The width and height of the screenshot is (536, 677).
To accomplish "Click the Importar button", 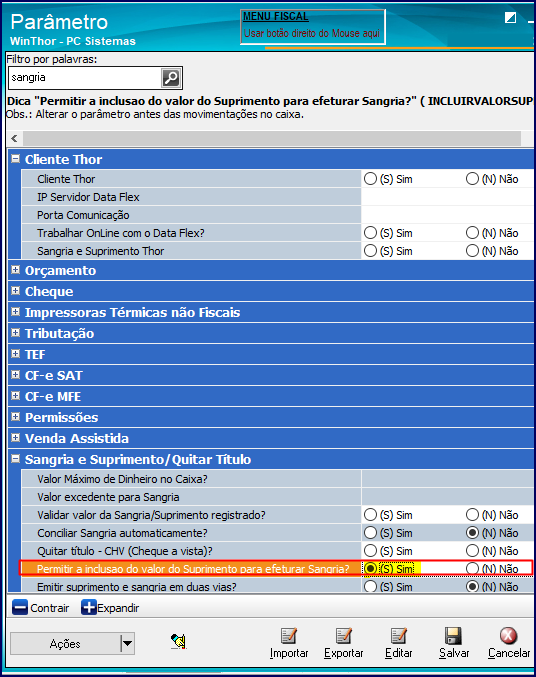I will [289, 643].
